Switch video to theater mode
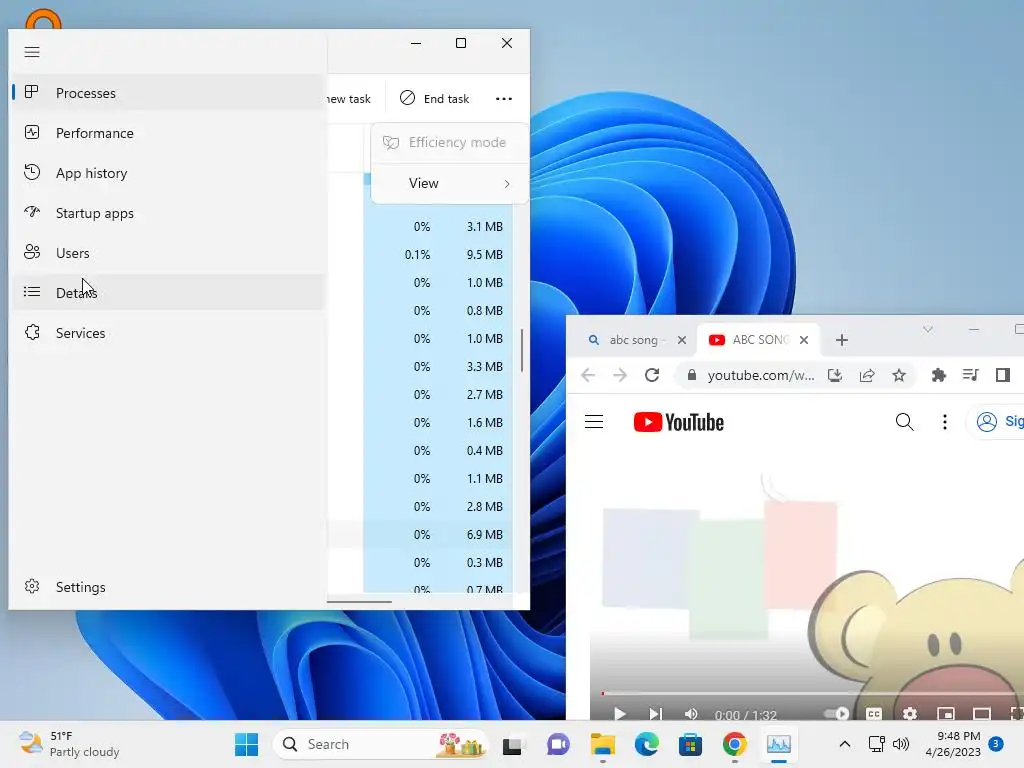Viewport: 1024px width, 768px height. pos(982,714)
